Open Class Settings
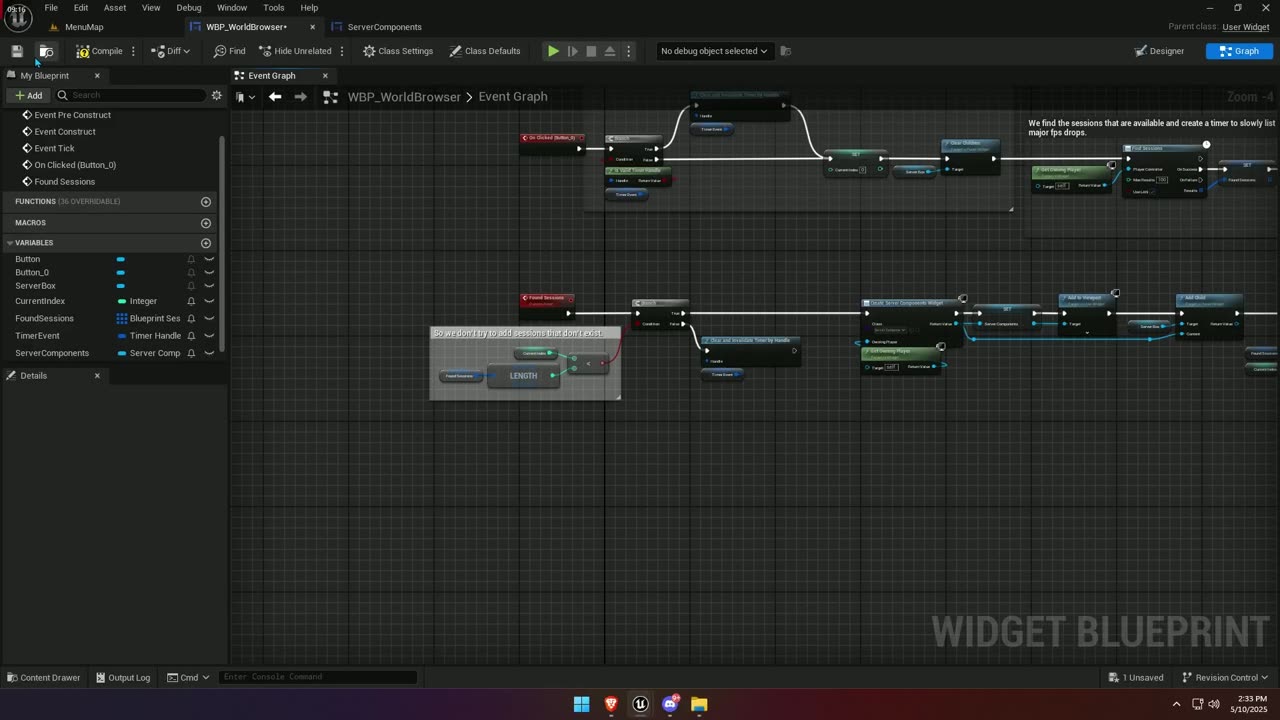Image resolution: width=1280 pixels, height=720 pixels. 398,51
